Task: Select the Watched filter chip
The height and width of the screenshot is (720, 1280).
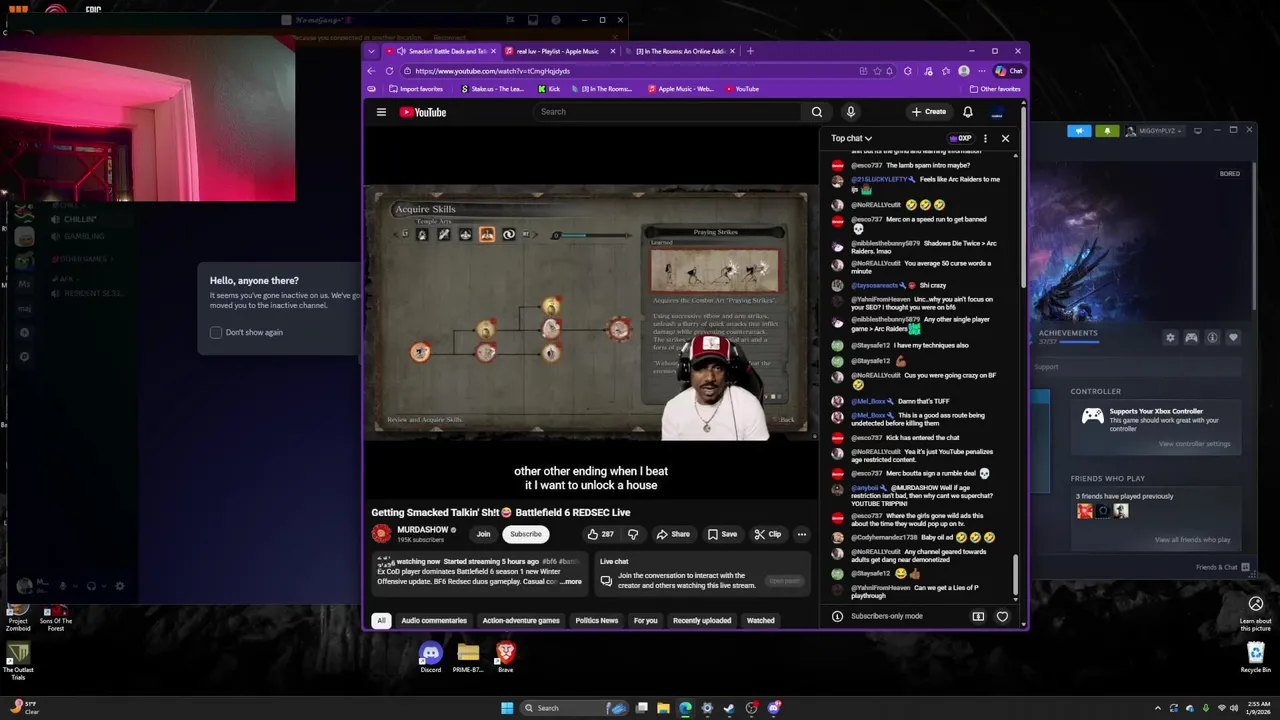Action: pyautogui.click(x=760, y=620)
